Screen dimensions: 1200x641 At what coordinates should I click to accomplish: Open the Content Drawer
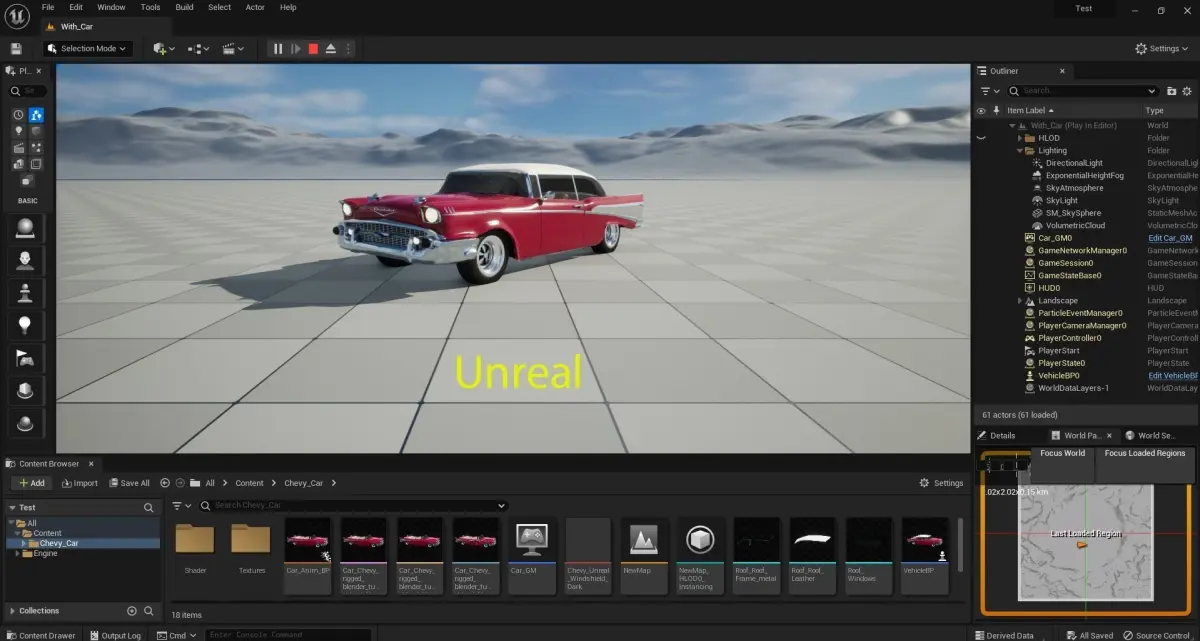click(x=41, y=635)
